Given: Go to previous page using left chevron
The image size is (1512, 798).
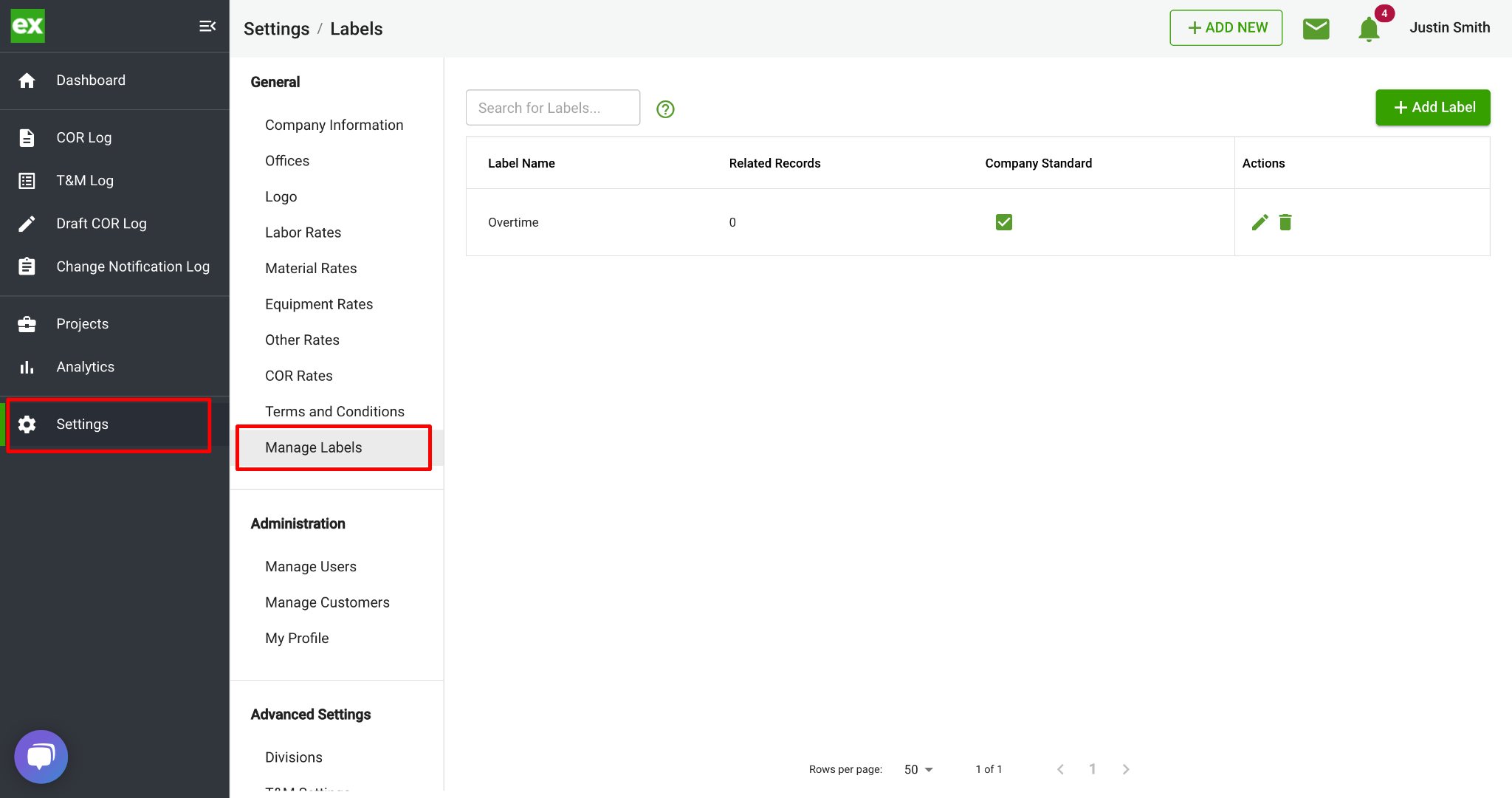Looking at the screenshot, I should coord(1060,769).
